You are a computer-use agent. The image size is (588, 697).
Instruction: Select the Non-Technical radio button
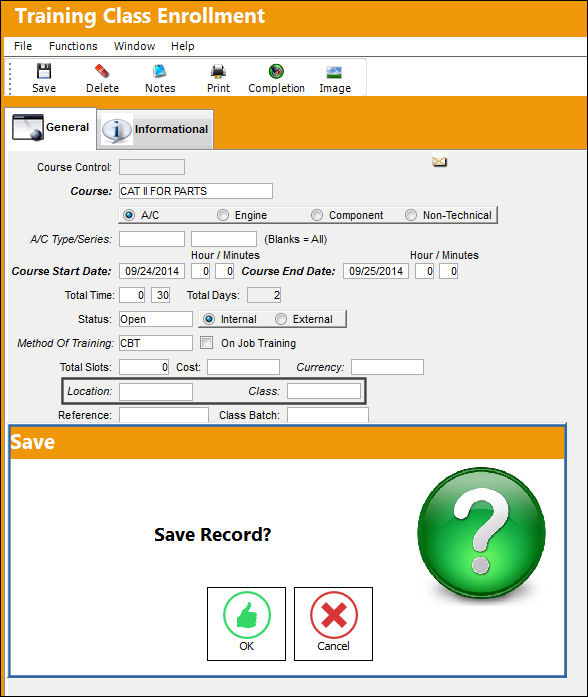(x=411, y=215)
